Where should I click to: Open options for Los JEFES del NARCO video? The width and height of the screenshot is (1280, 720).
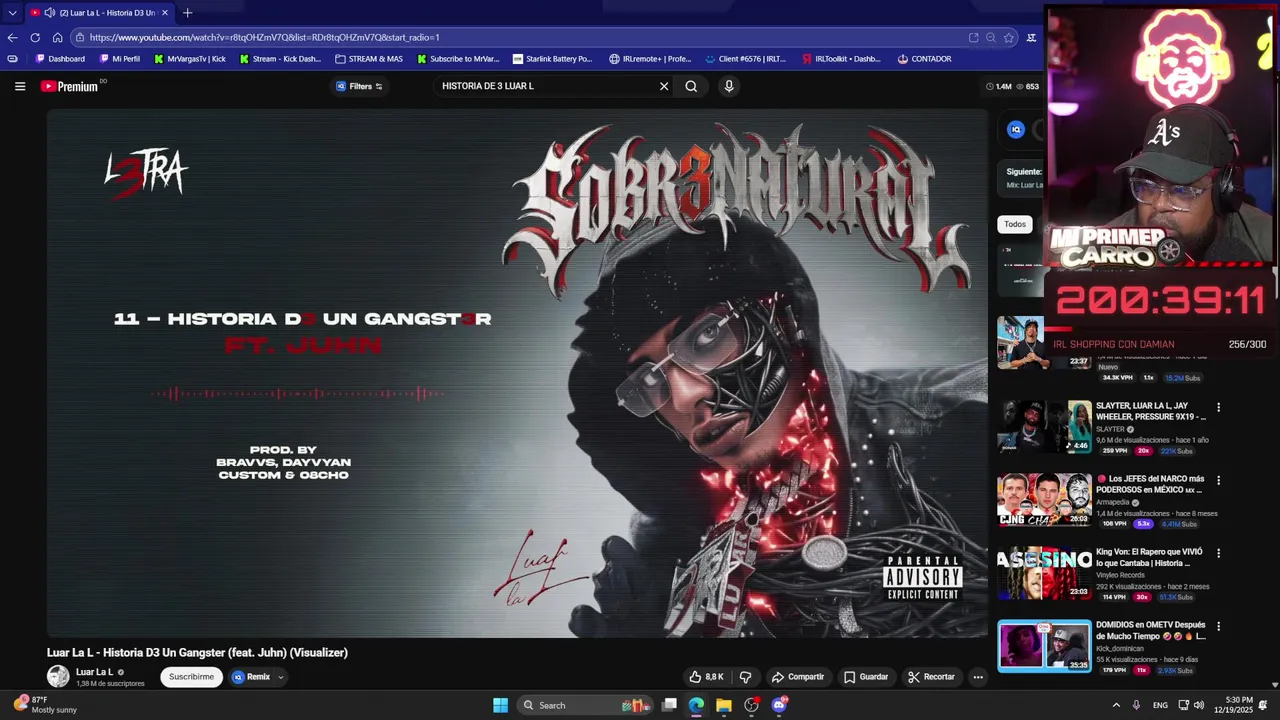1218,481
